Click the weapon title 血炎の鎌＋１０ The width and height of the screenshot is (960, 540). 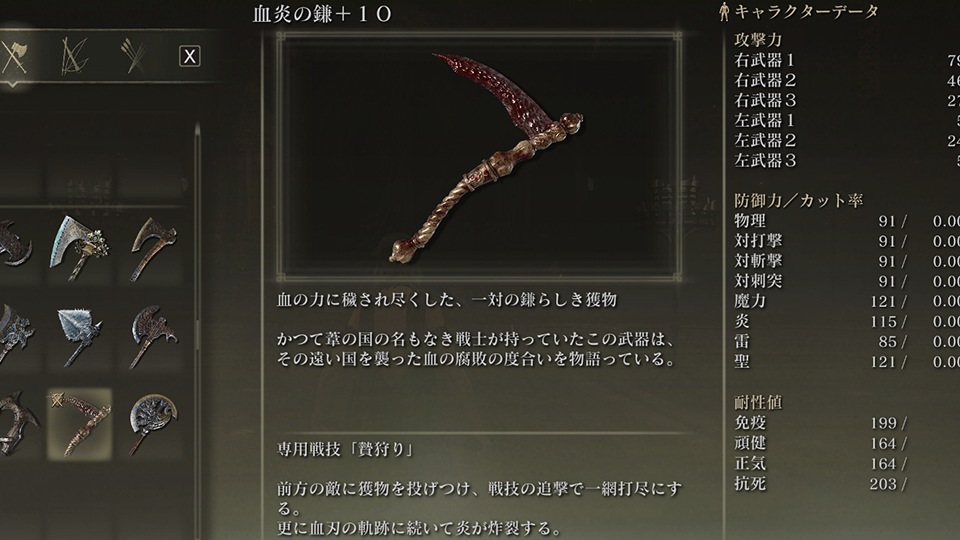tap(323, 15)
